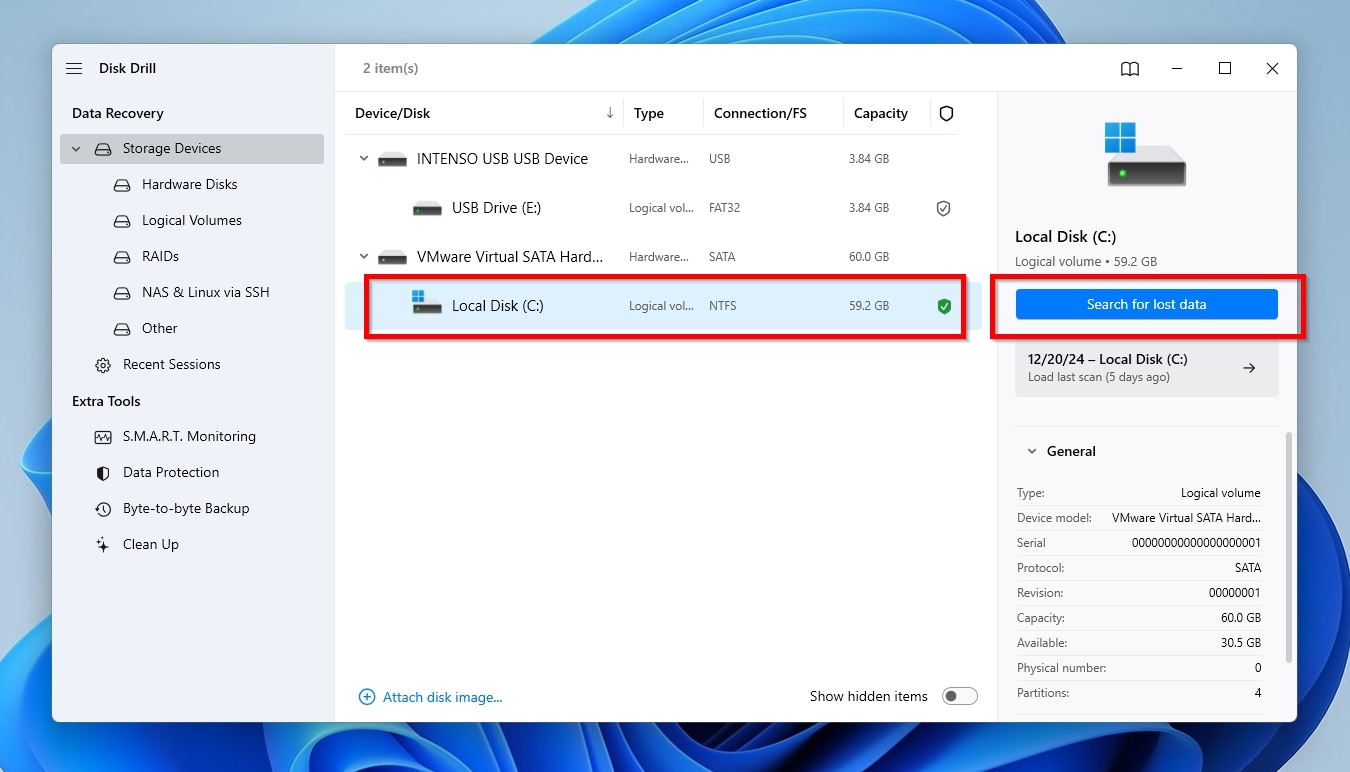The width and height of the screenshot is (1350, 772).
Task: Click the NAS & Linux drive icon
Action: (x=122, y=293)
